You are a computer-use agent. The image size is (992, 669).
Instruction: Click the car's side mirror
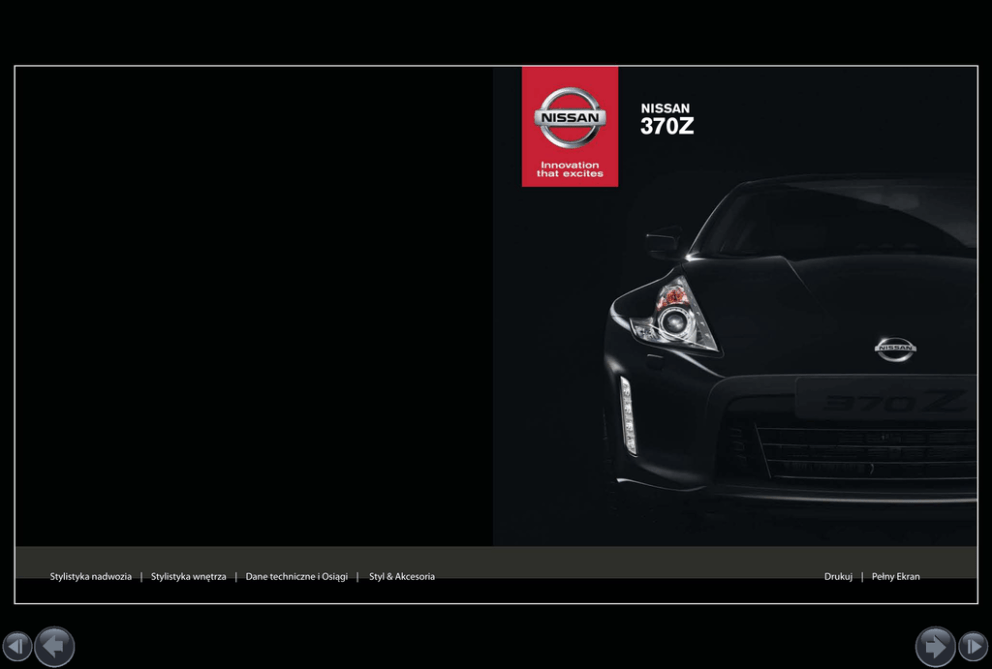pos(664,241)
